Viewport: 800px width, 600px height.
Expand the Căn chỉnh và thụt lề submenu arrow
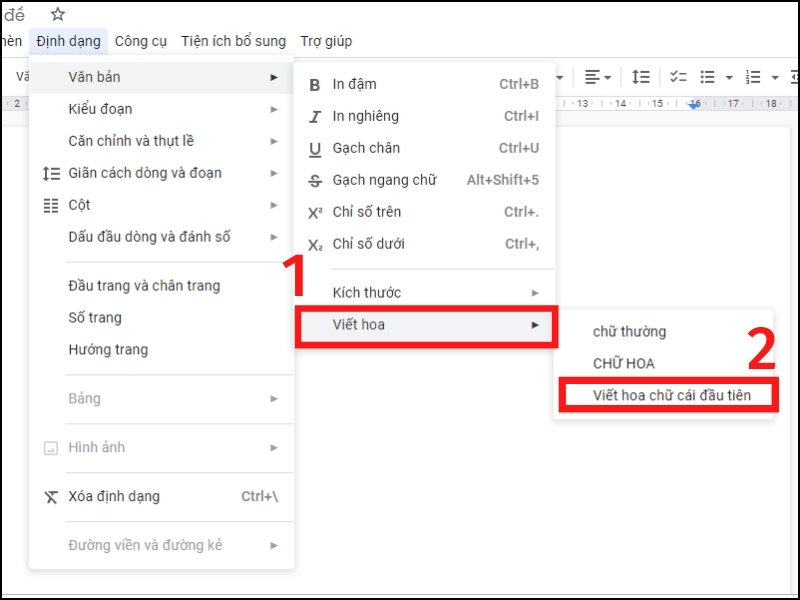[274, 141]
